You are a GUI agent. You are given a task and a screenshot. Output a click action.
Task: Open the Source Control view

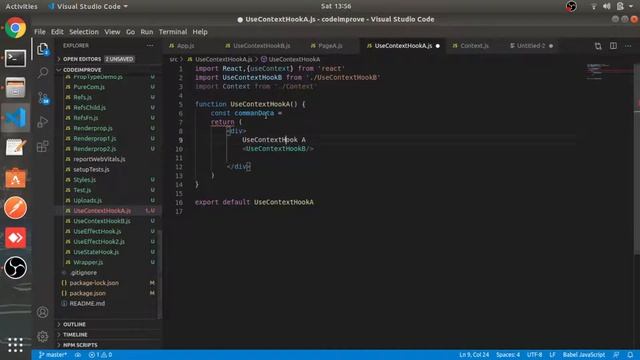point(43,98)
